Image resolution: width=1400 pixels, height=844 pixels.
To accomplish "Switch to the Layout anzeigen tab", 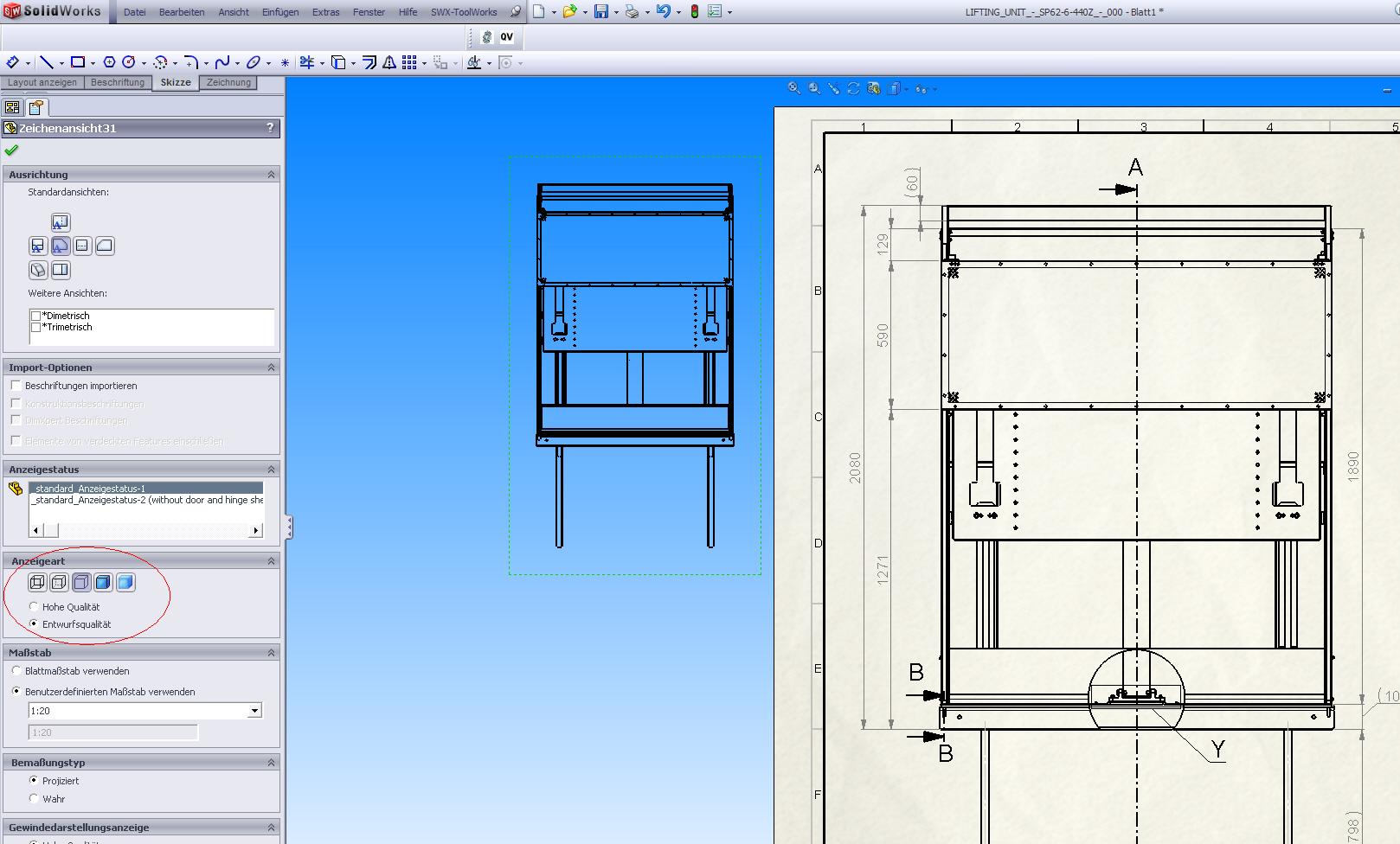I will pos(42,82).
